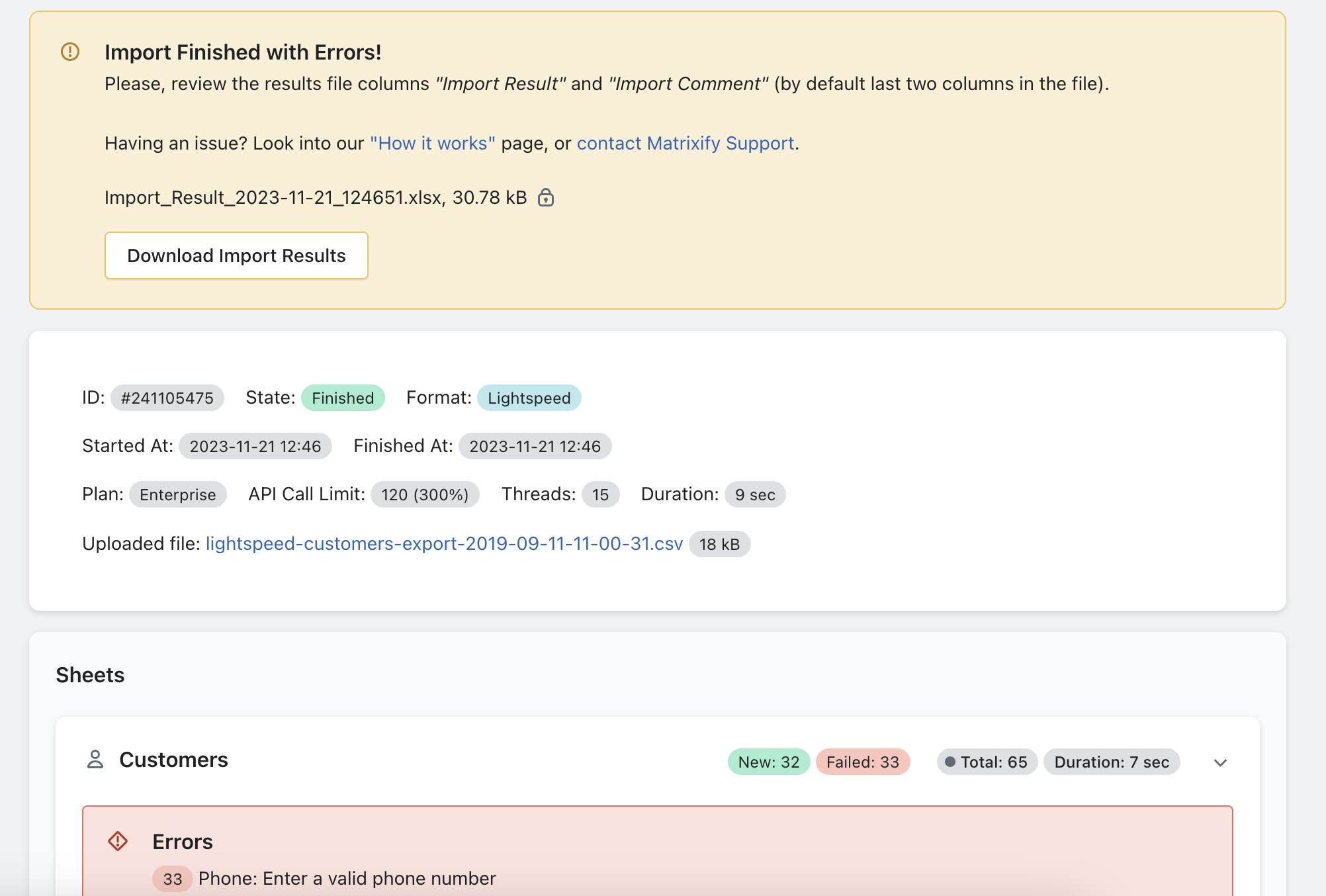Click the Enterprise plan badge
This screenshot has height=896, width=1326.
point(177,494)
